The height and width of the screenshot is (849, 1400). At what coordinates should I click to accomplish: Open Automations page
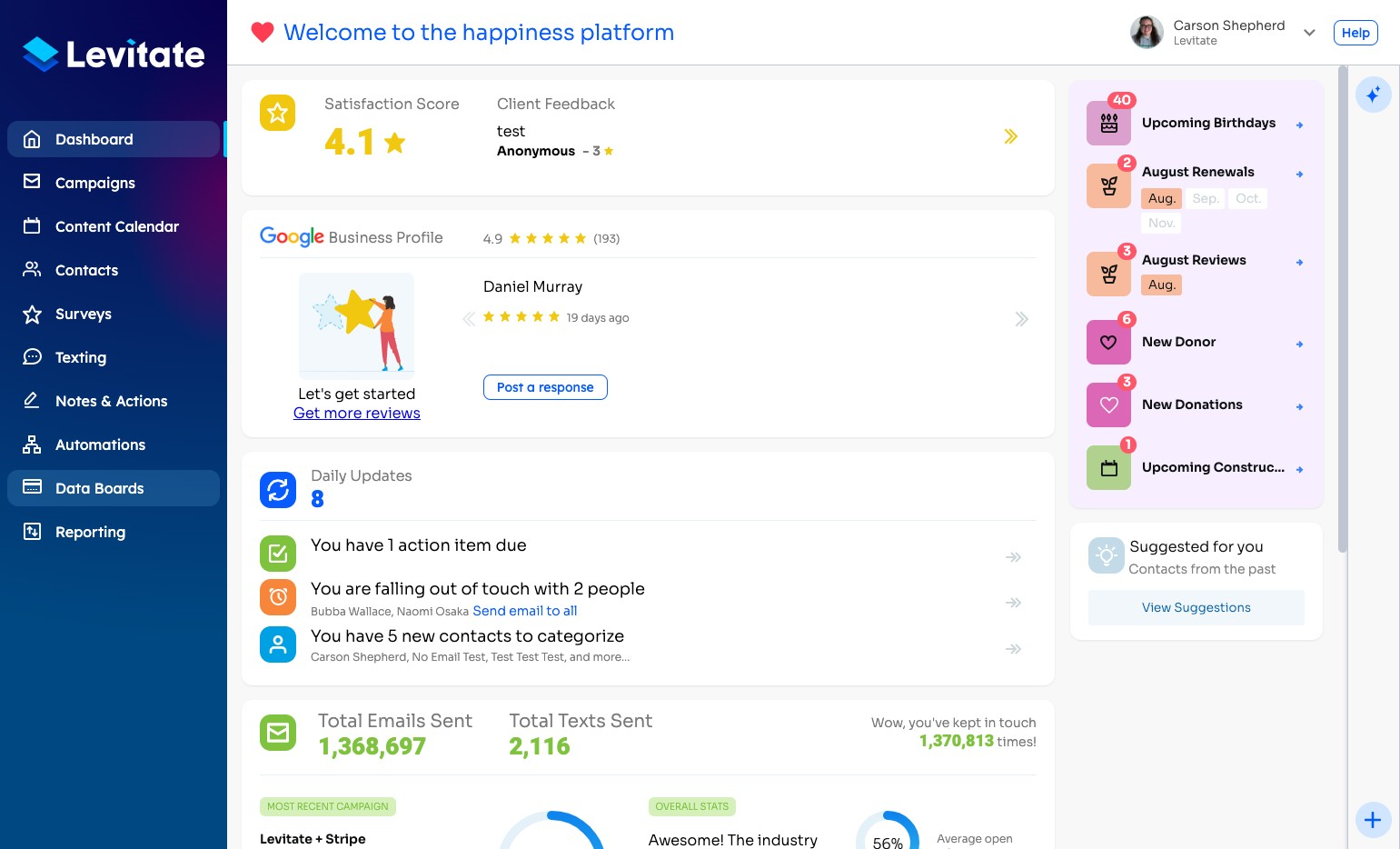114,444
